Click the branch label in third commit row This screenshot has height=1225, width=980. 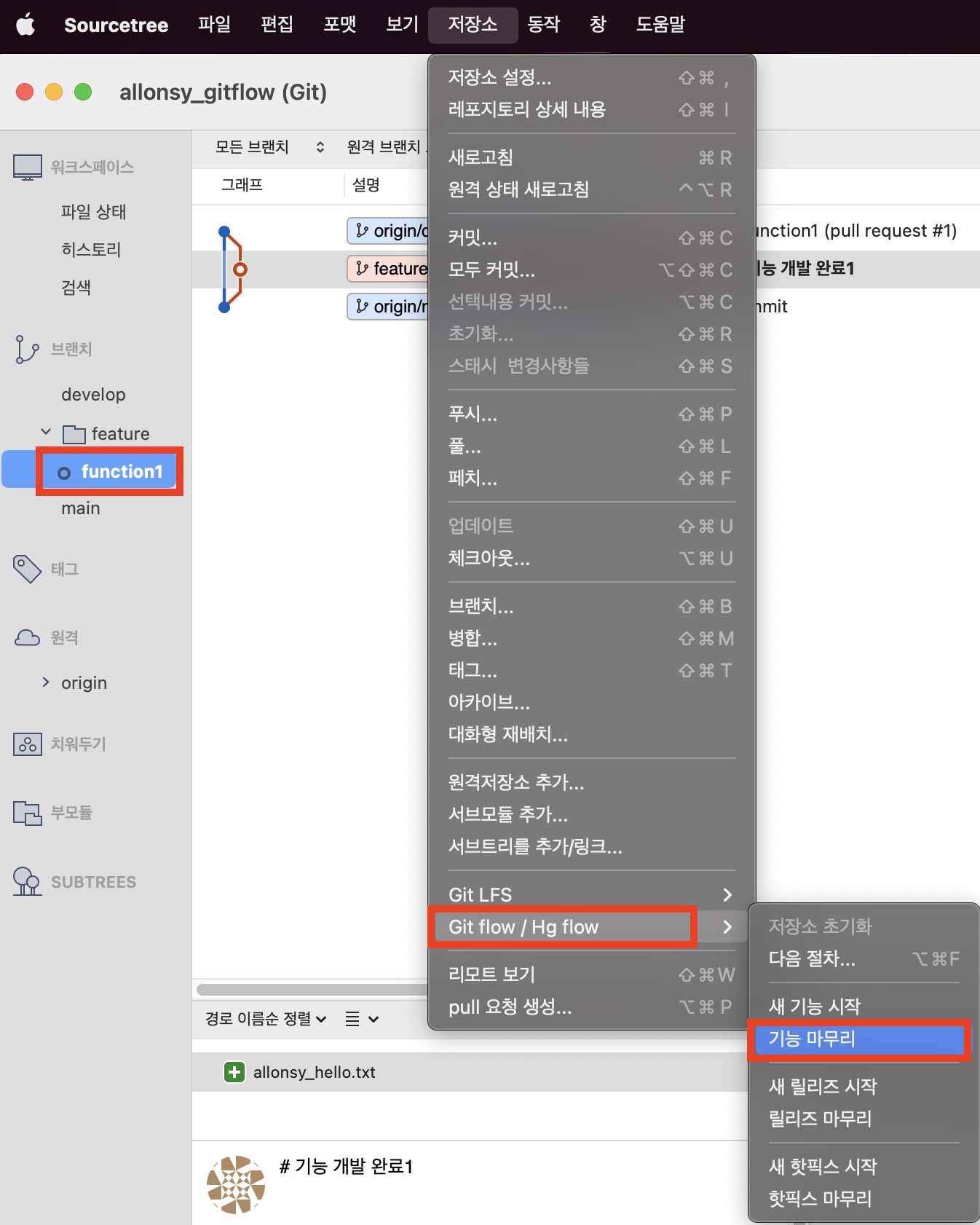388,307
